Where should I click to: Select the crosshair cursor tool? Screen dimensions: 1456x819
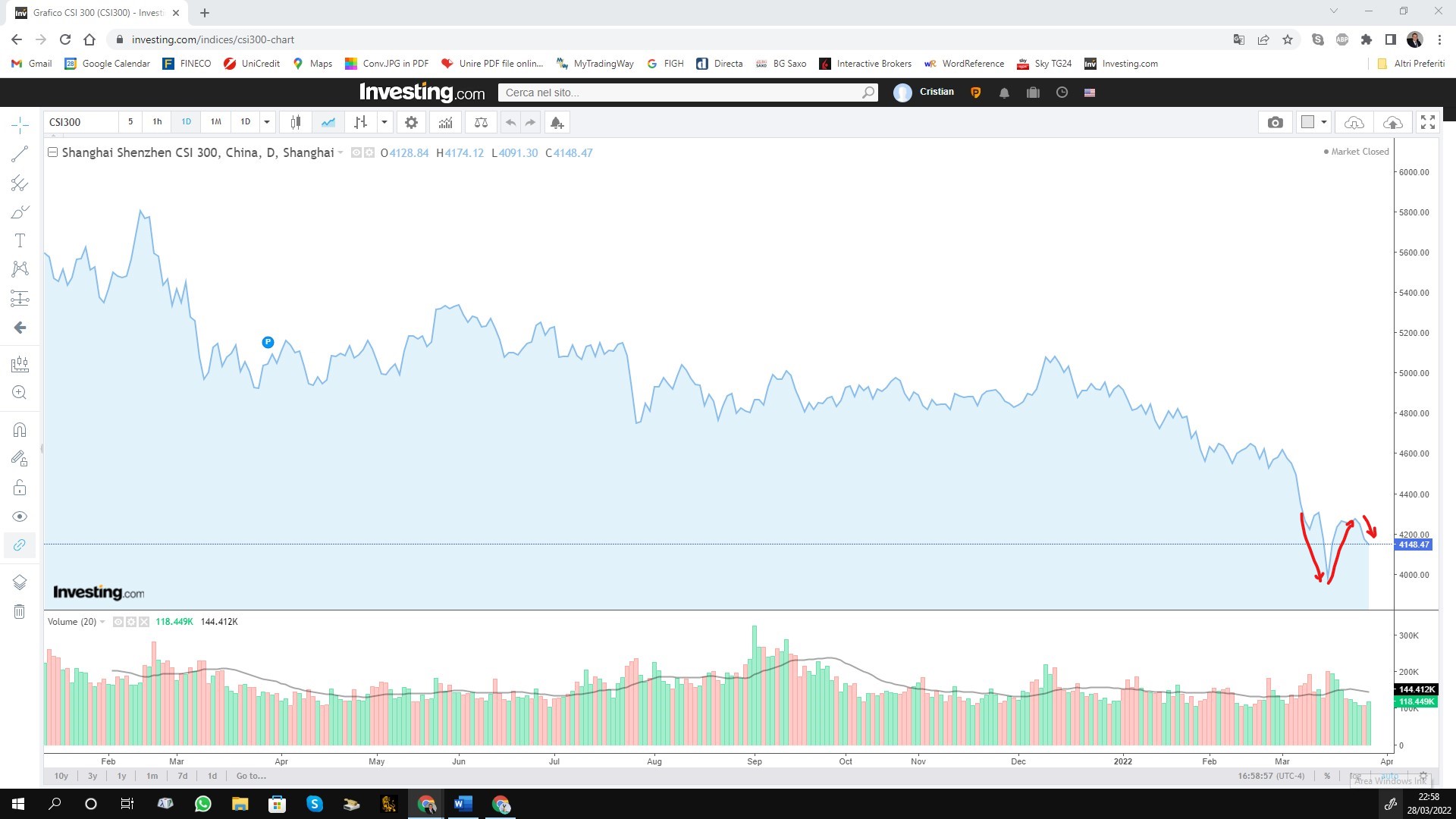(x=20, y=125)
